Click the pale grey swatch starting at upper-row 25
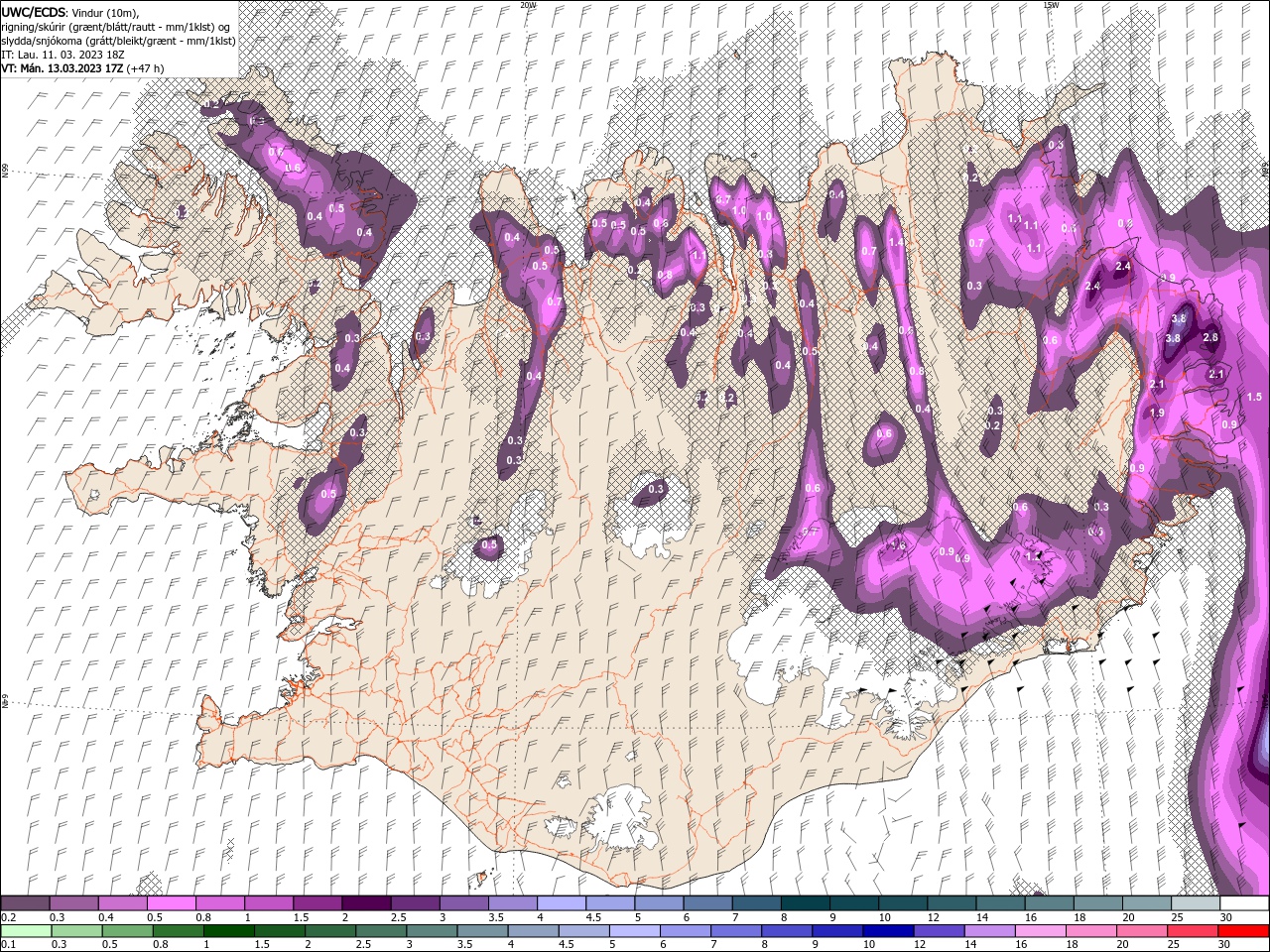The width and height of the screenshot is (1270, 952). [x=1196, y=902]
